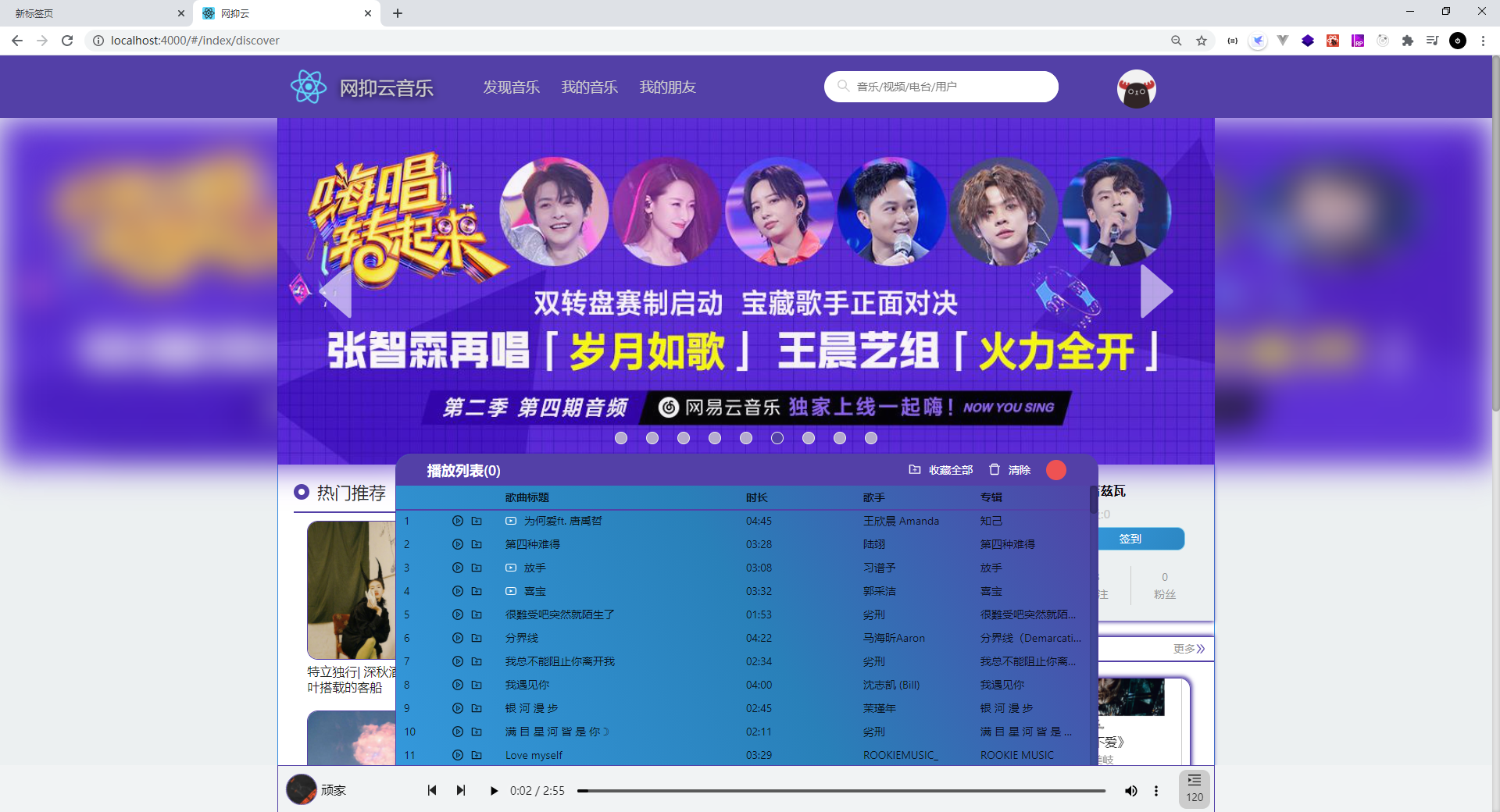Open 更多 link
The width and height of the screenshot is (1500, 812).
tap(1189, 649)
